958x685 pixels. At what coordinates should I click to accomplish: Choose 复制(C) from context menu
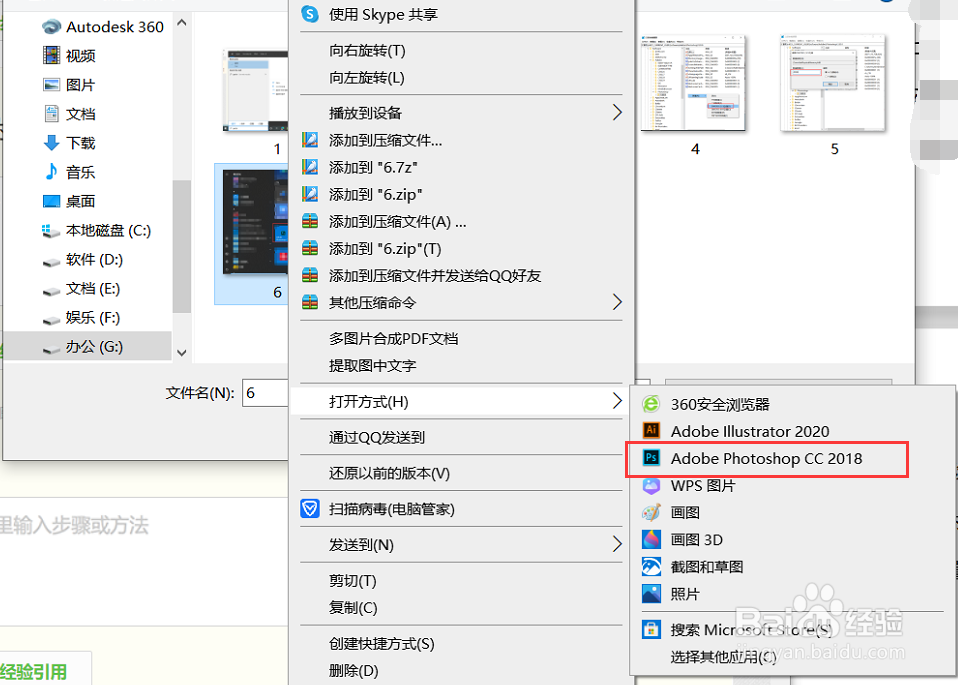click(x=353, y=607)
